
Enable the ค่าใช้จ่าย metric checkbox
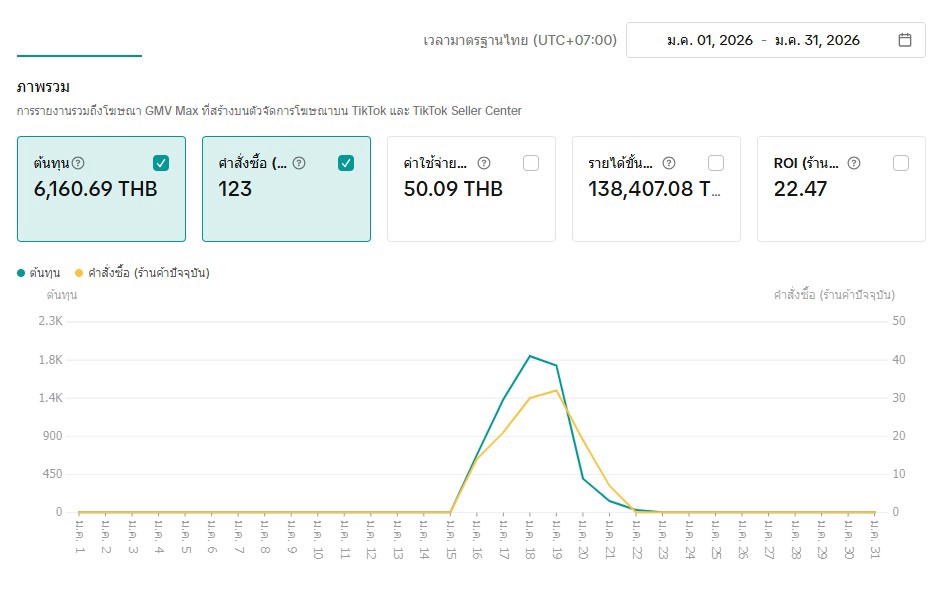point(531,163)
